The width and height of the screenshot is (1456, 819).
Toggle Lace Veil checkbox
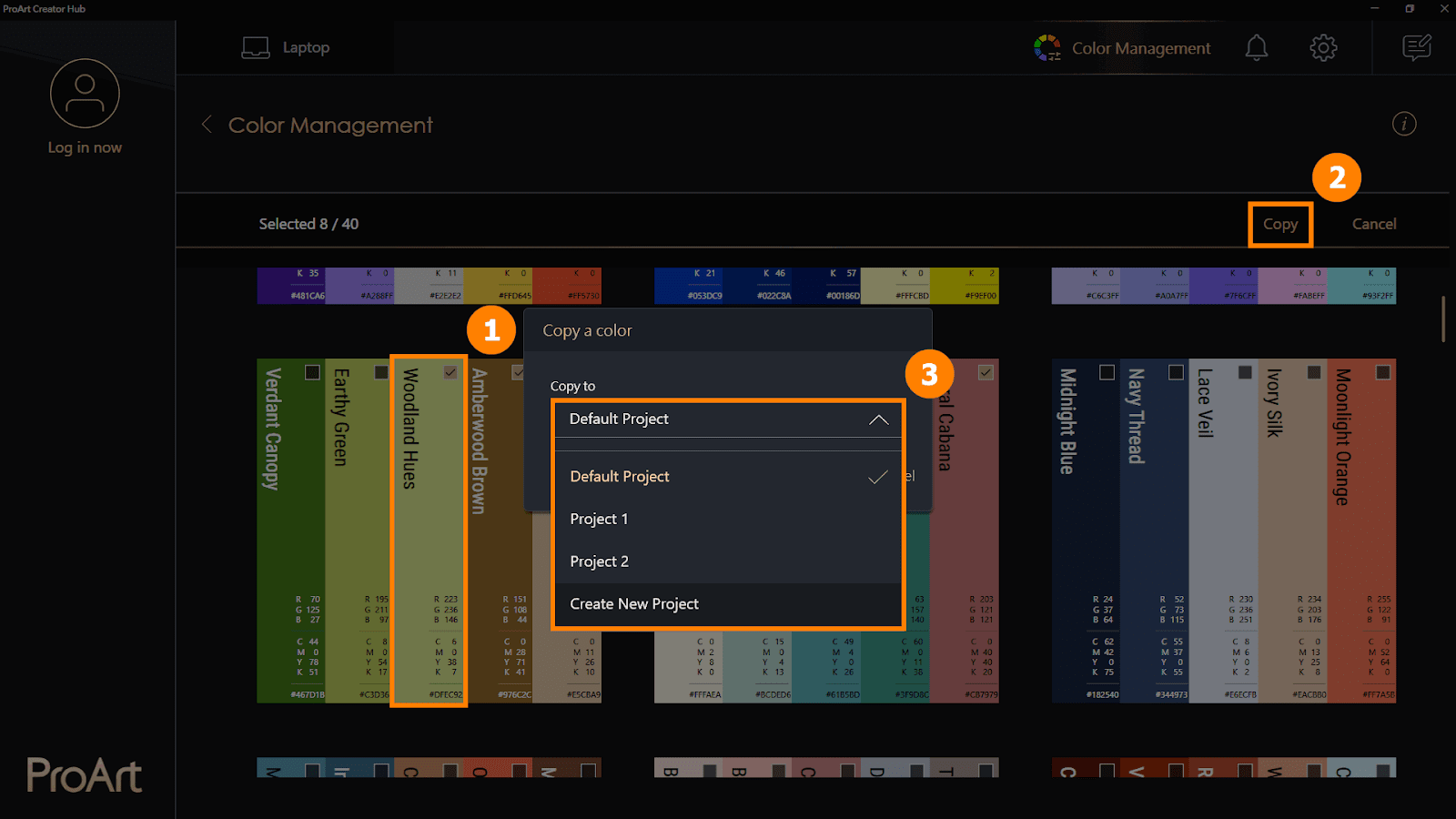click(1245, 372)
